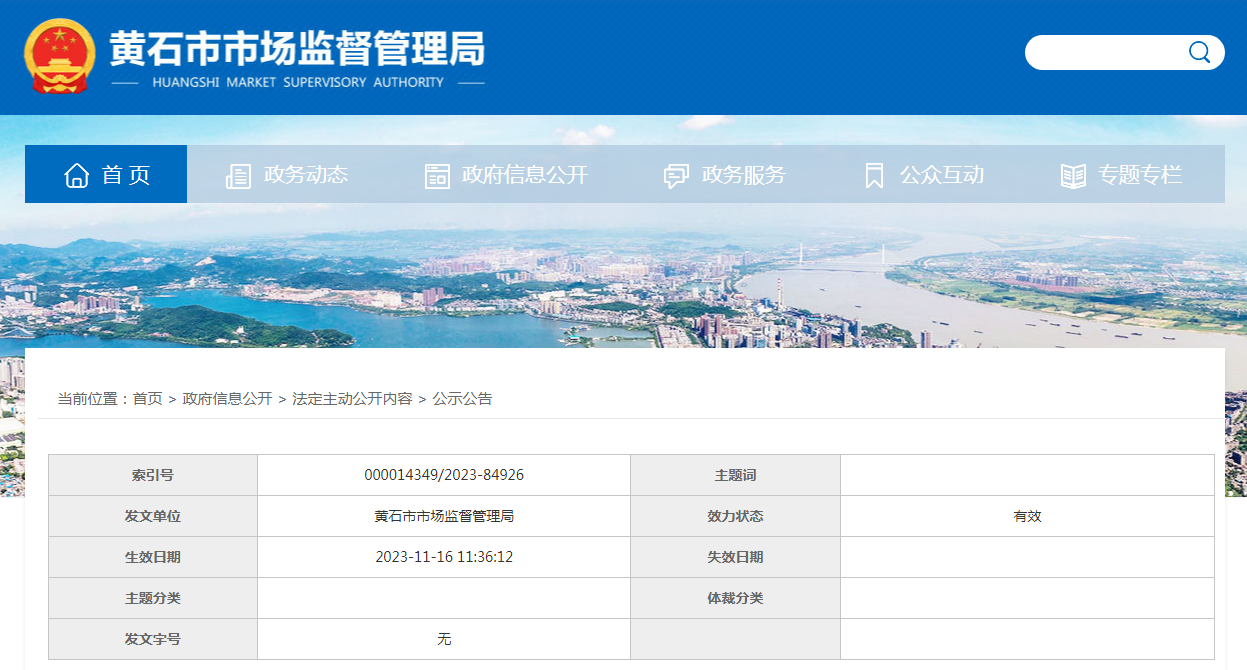Select the 有效 status value
This screenshot has height=670, width=1247.
point(1027,516)
